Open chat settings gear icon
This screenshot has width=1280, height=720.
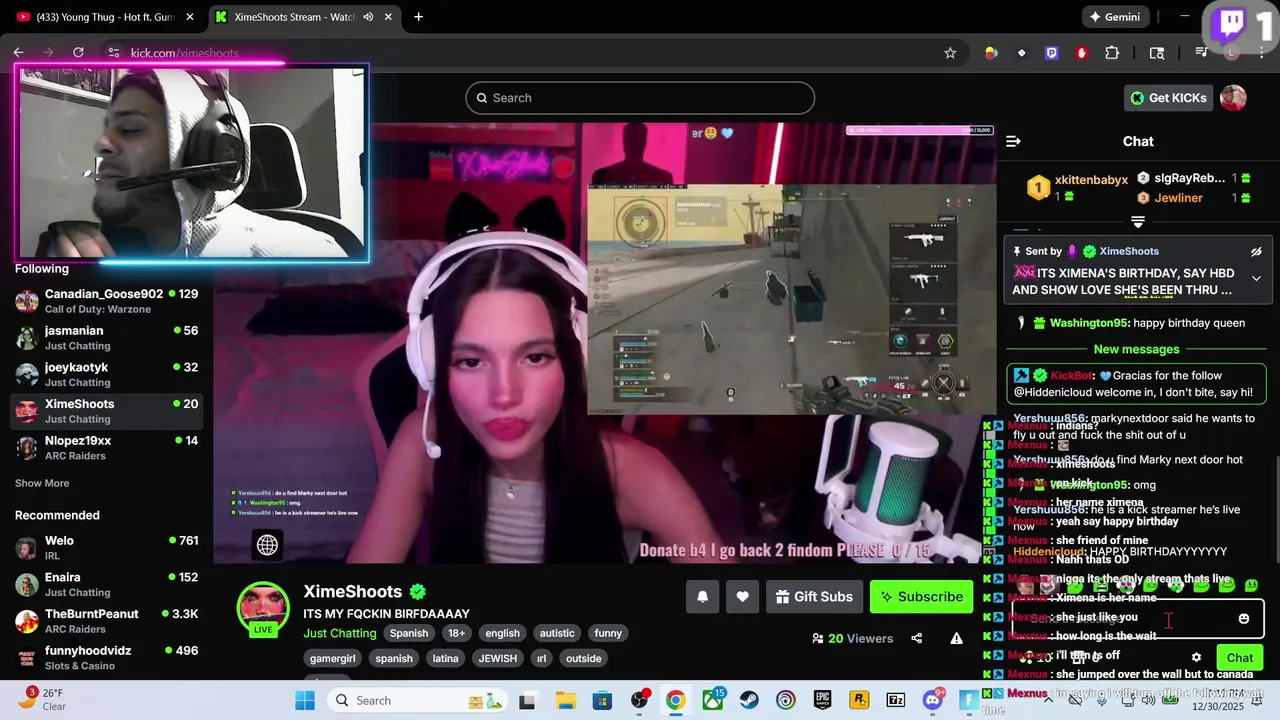click(x=1196, y=657)
